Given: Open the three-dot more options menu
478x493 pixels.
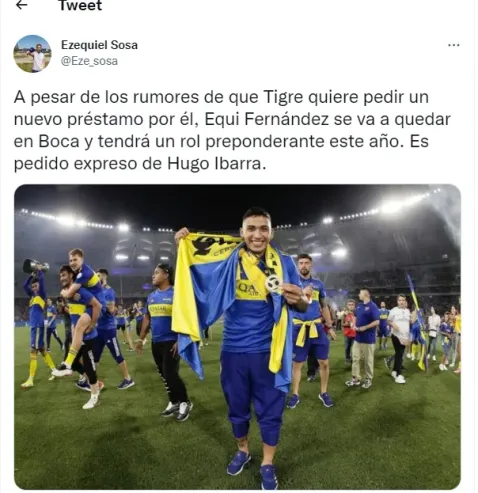Looking at the screenshot, I should click(453, 45).
